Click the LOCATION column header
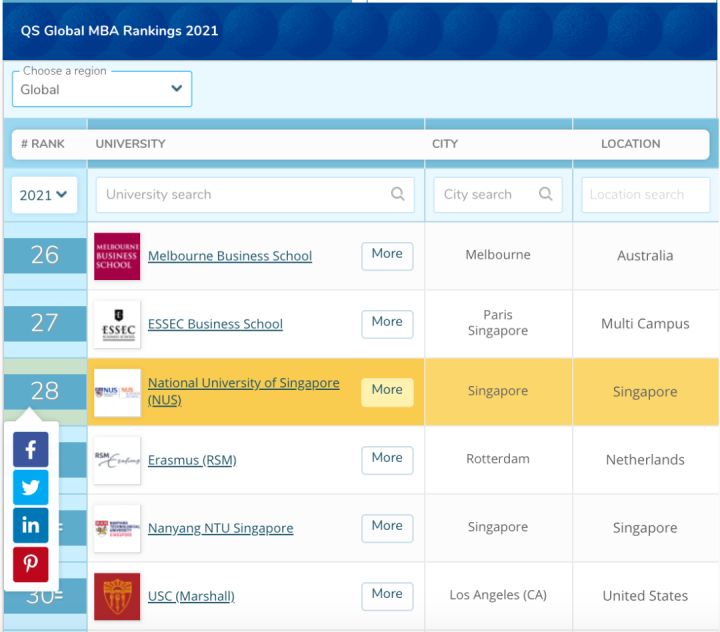720x632 pixels. pyautogui.click(x=630, y=144)
